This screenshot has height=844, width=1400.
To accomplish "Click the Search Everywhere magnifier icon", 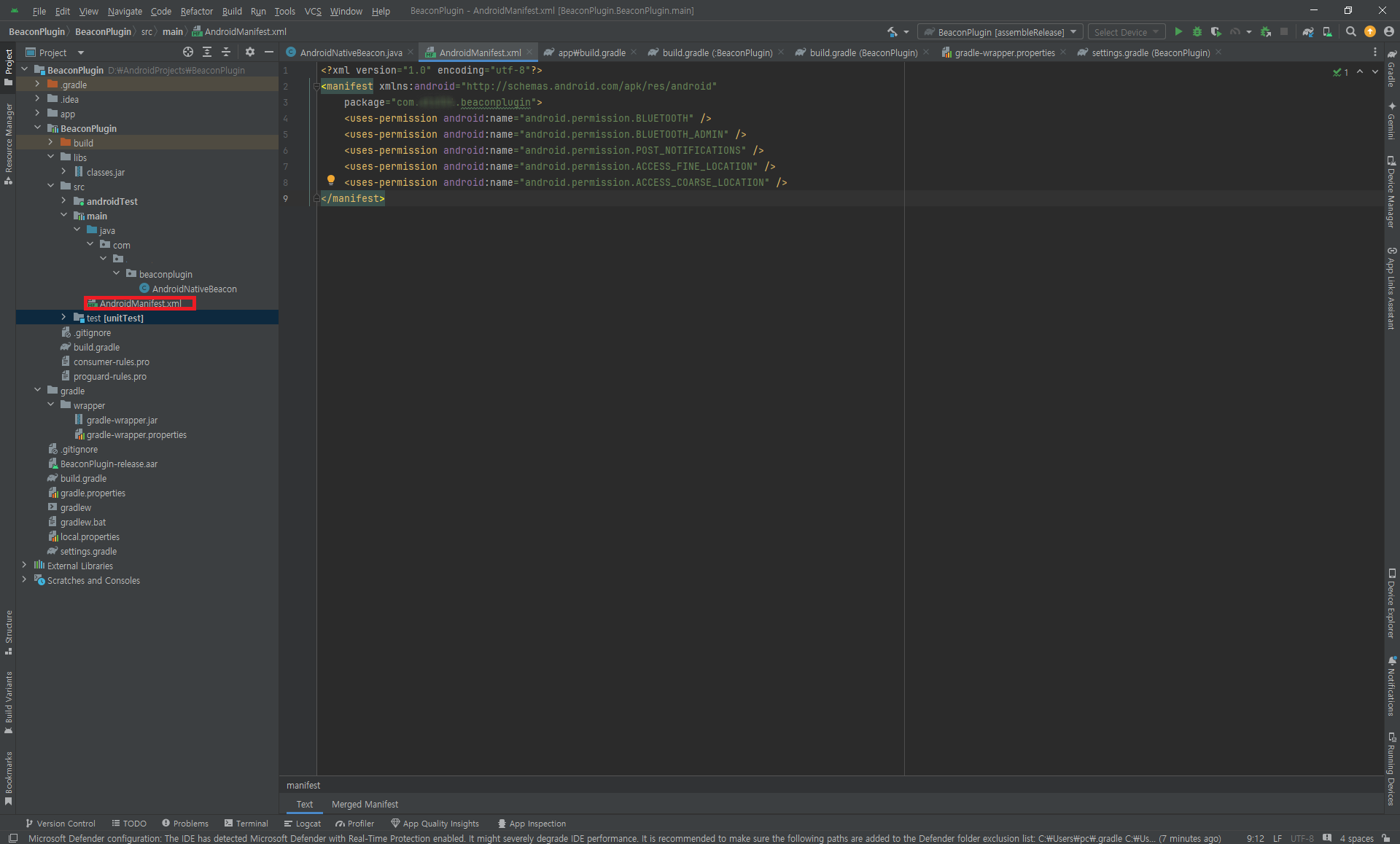I will 1351,32.
